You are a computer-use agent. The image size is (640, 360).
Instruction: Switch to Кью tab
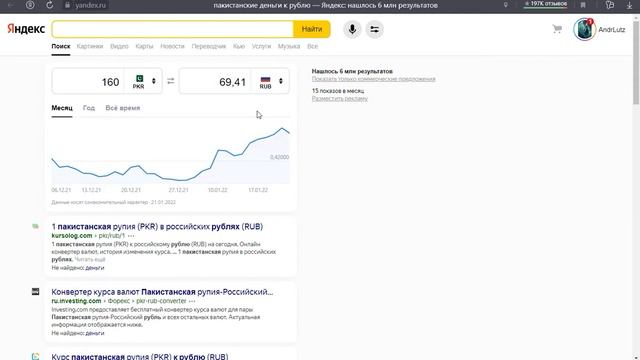click(239, 47)
